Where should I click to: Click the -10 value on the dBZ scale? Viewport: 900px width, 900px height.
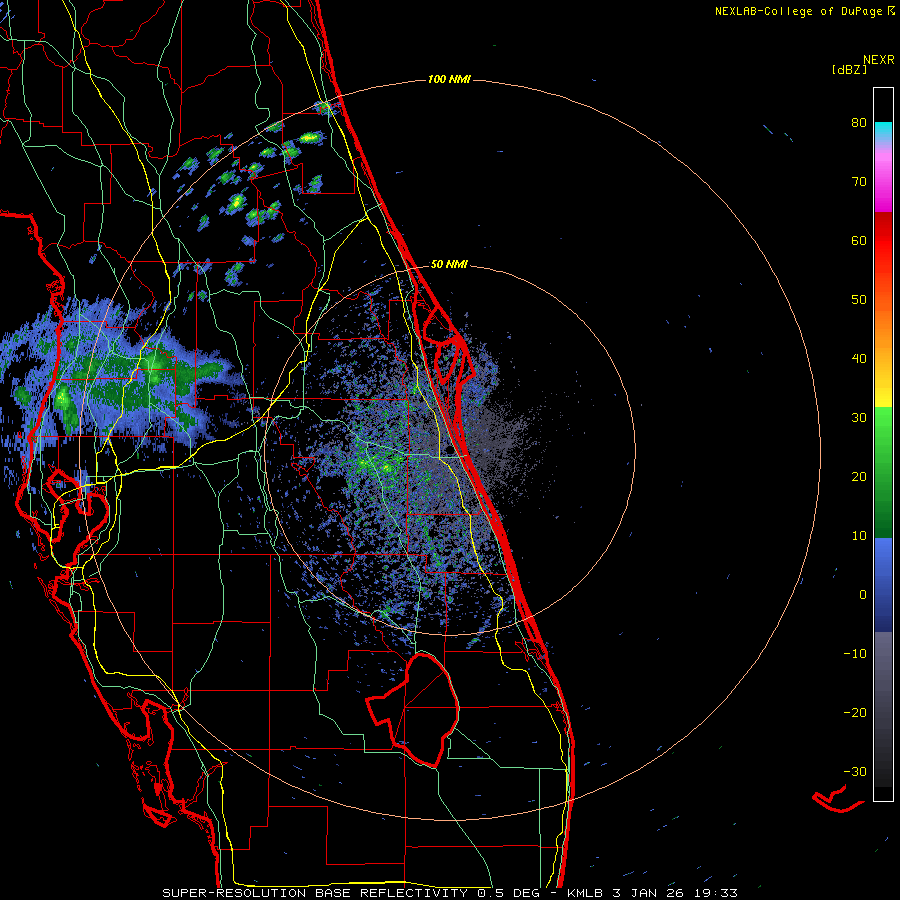click(x=855, y=654)
